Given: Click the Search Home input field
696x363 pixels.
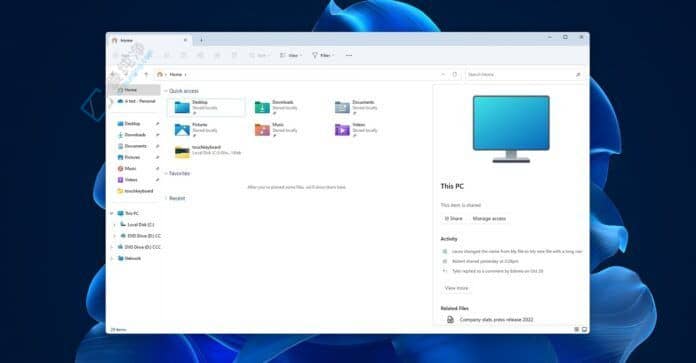Looking at the screenshot, I should click(524, 75).
